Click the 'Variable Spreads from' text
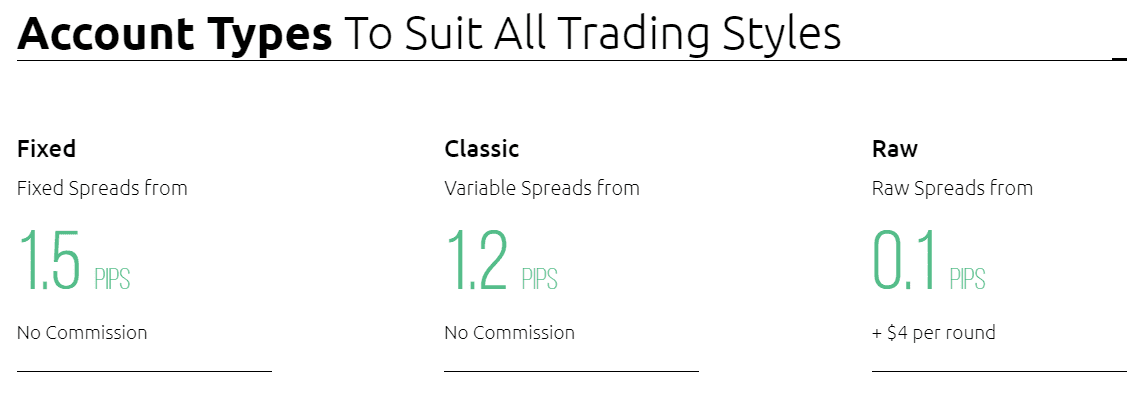This screenshot has width=1138, height=393. click(x=542, y=188)
